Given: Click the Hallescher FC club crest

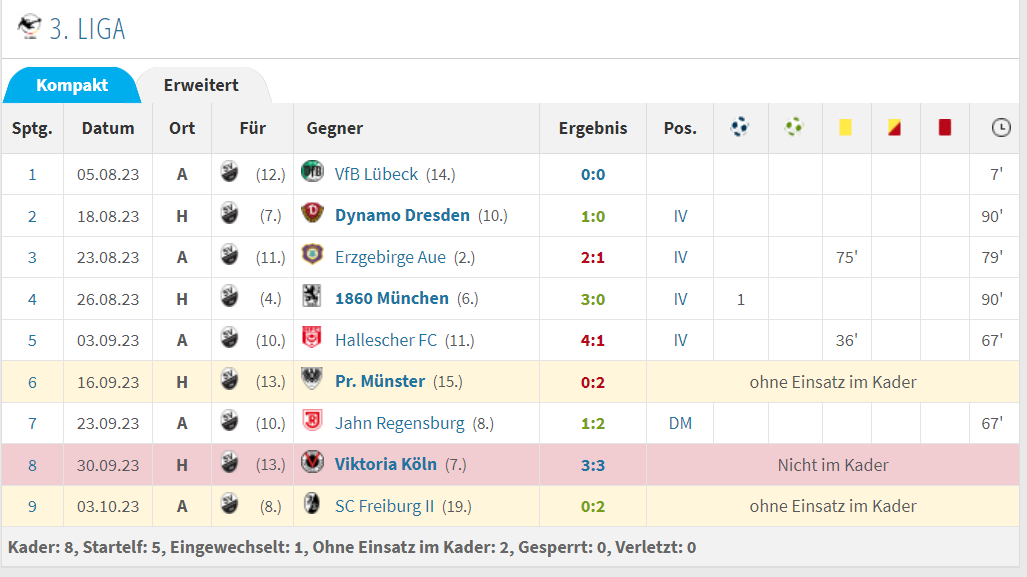Looking at the screenshot, I should point(311,338).
